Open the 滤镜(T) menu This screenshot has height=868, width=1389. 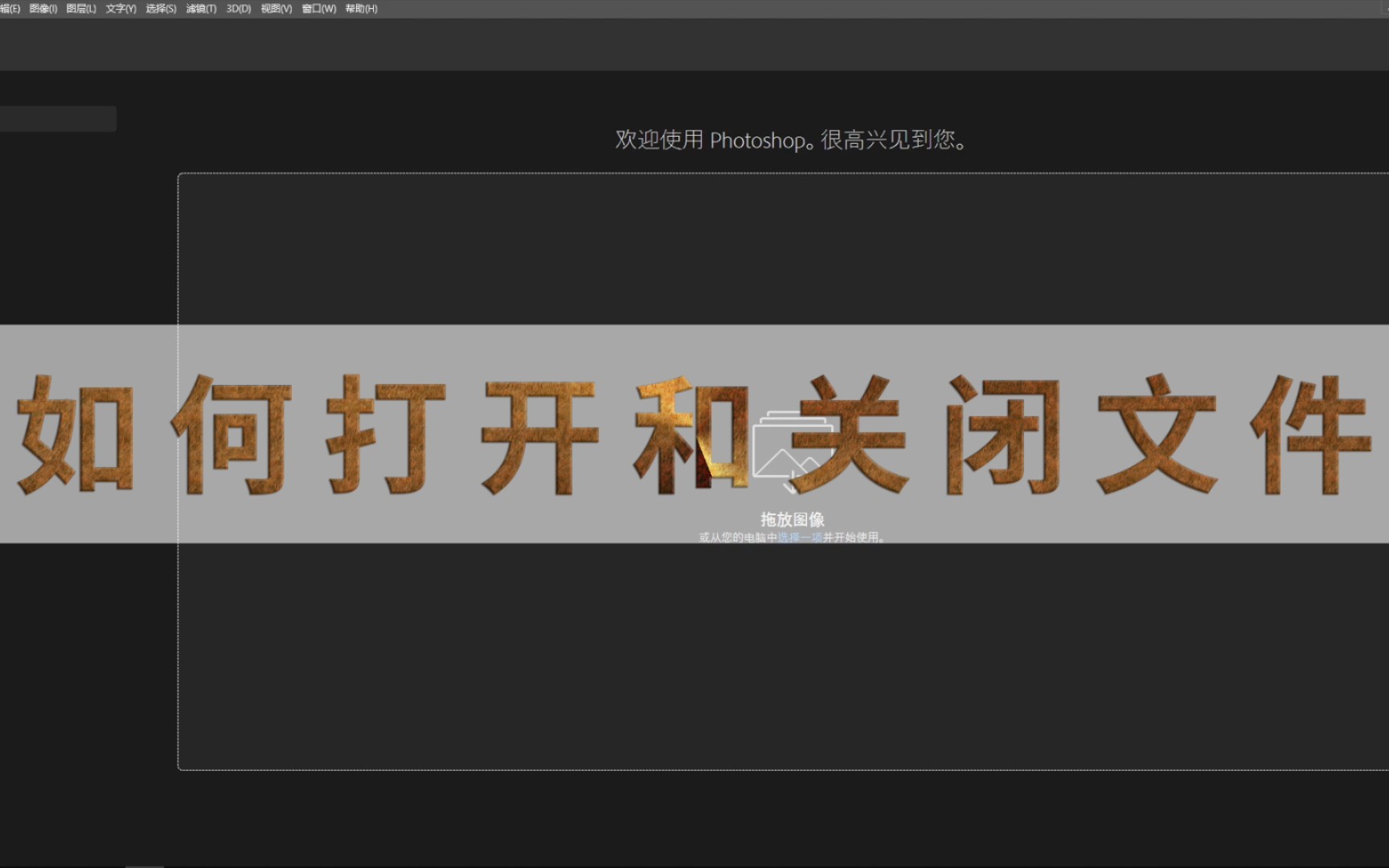tap(200, 9)
